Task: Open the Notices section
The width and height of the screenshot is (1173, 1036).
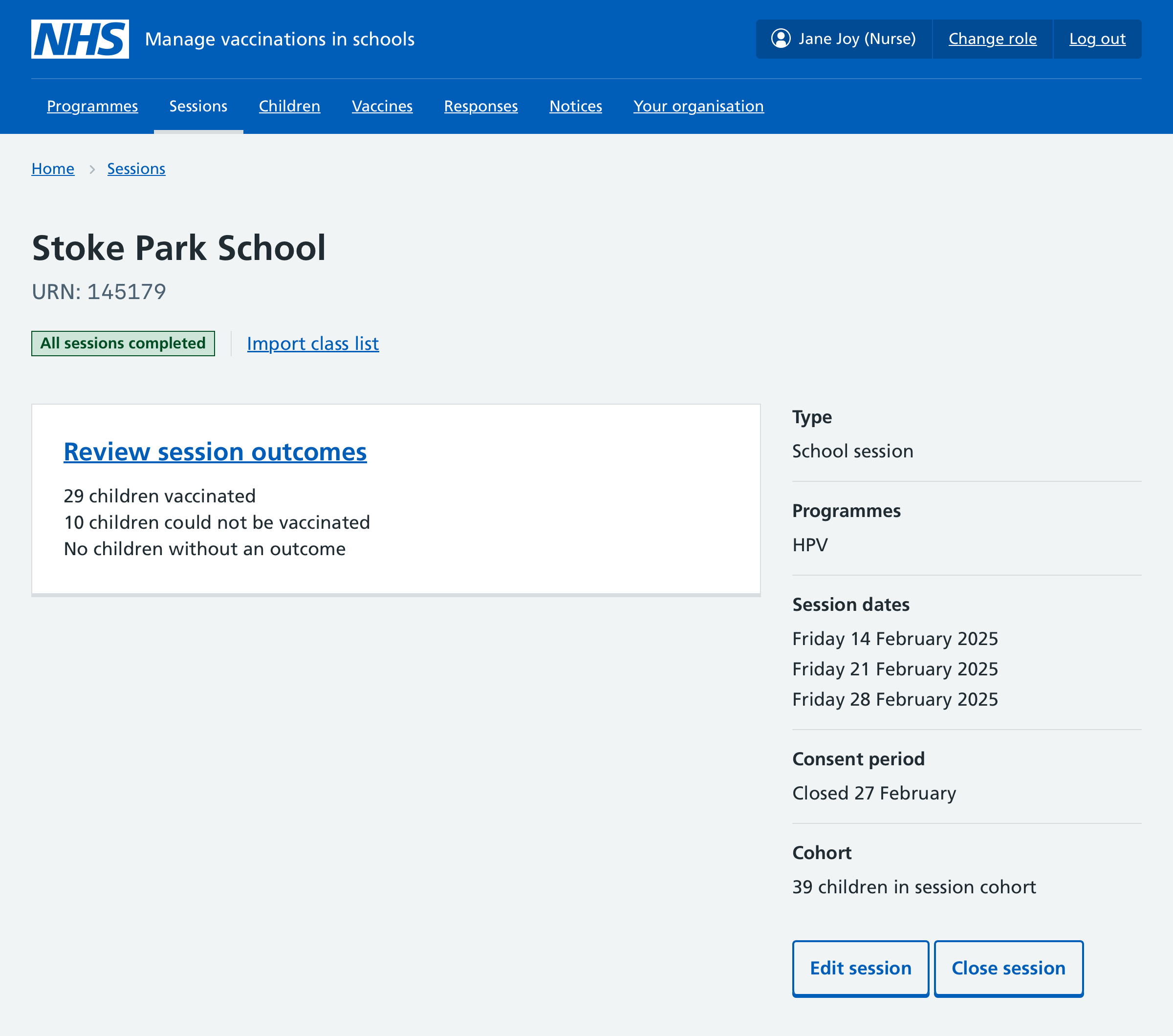Action: [576, 106]
